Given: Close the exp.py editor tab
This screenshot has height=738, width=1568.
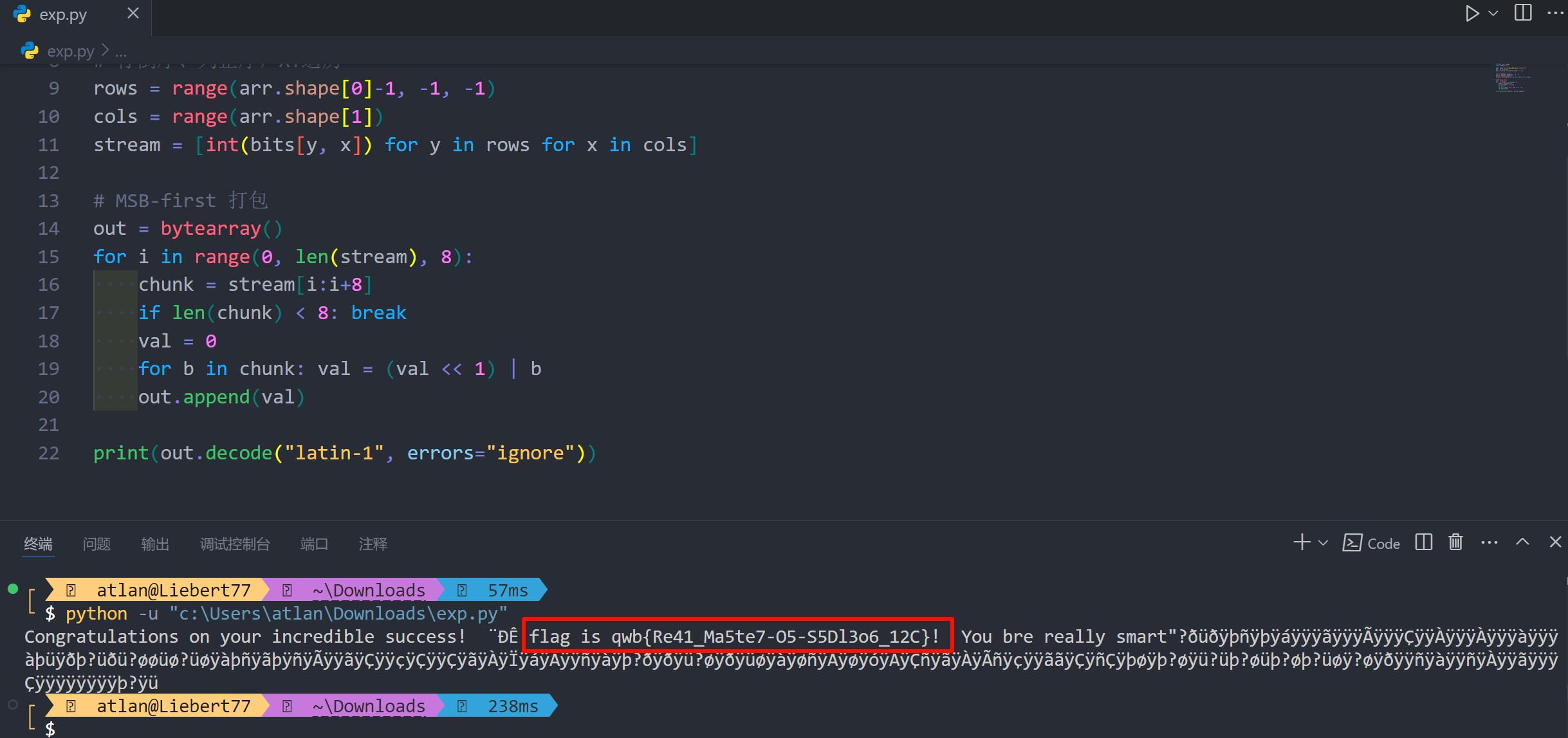Looking at the screenshot, I should [133, 14].
